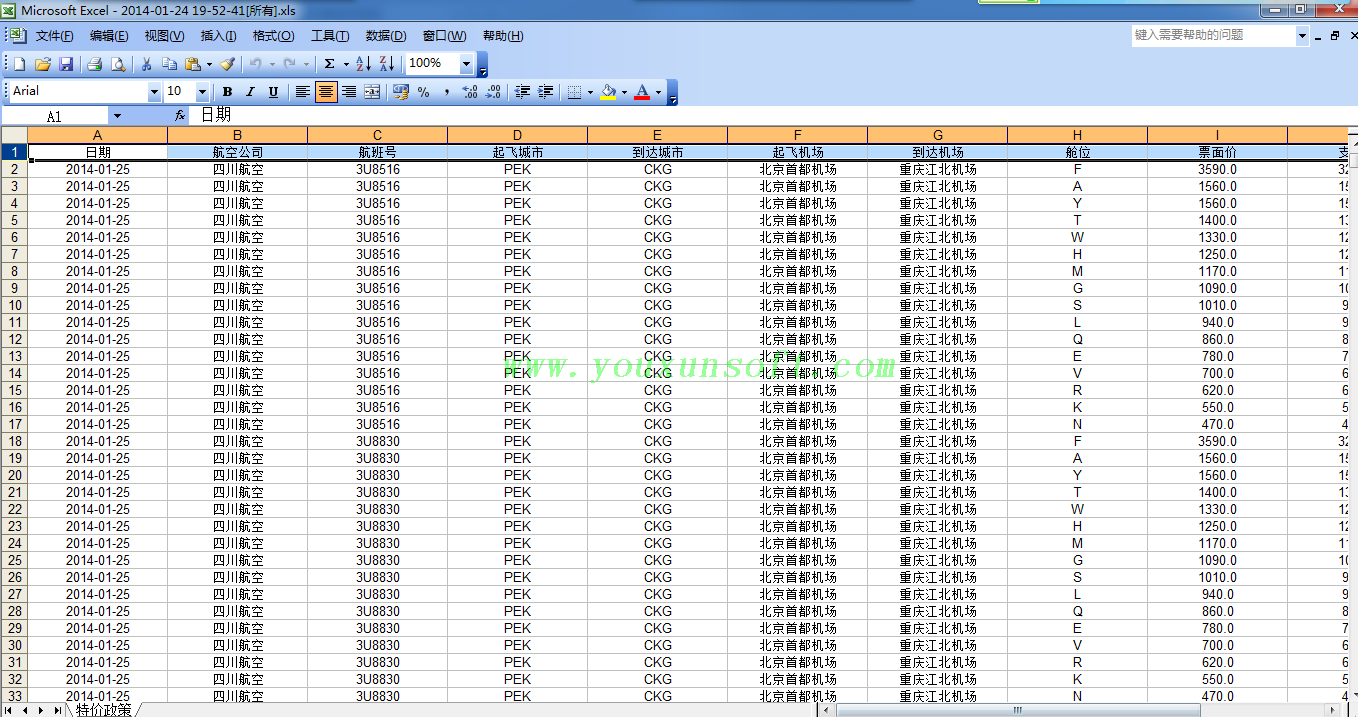This screenshot has width=1358, height=717.
Task: Toggle center alignment button
Action: (x=326, y=92)
